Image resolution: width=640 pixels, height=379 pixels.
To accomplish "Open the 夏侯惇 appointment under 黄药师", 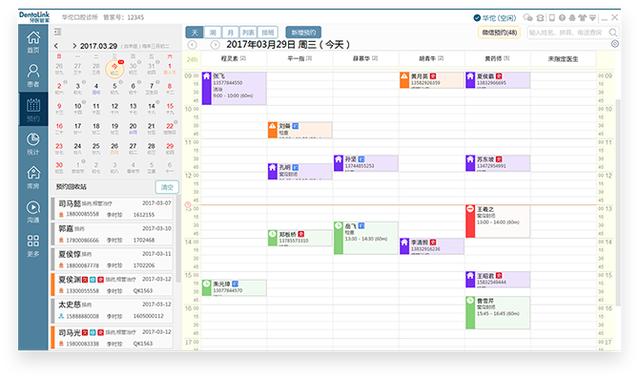I will (x=498, y=80).
